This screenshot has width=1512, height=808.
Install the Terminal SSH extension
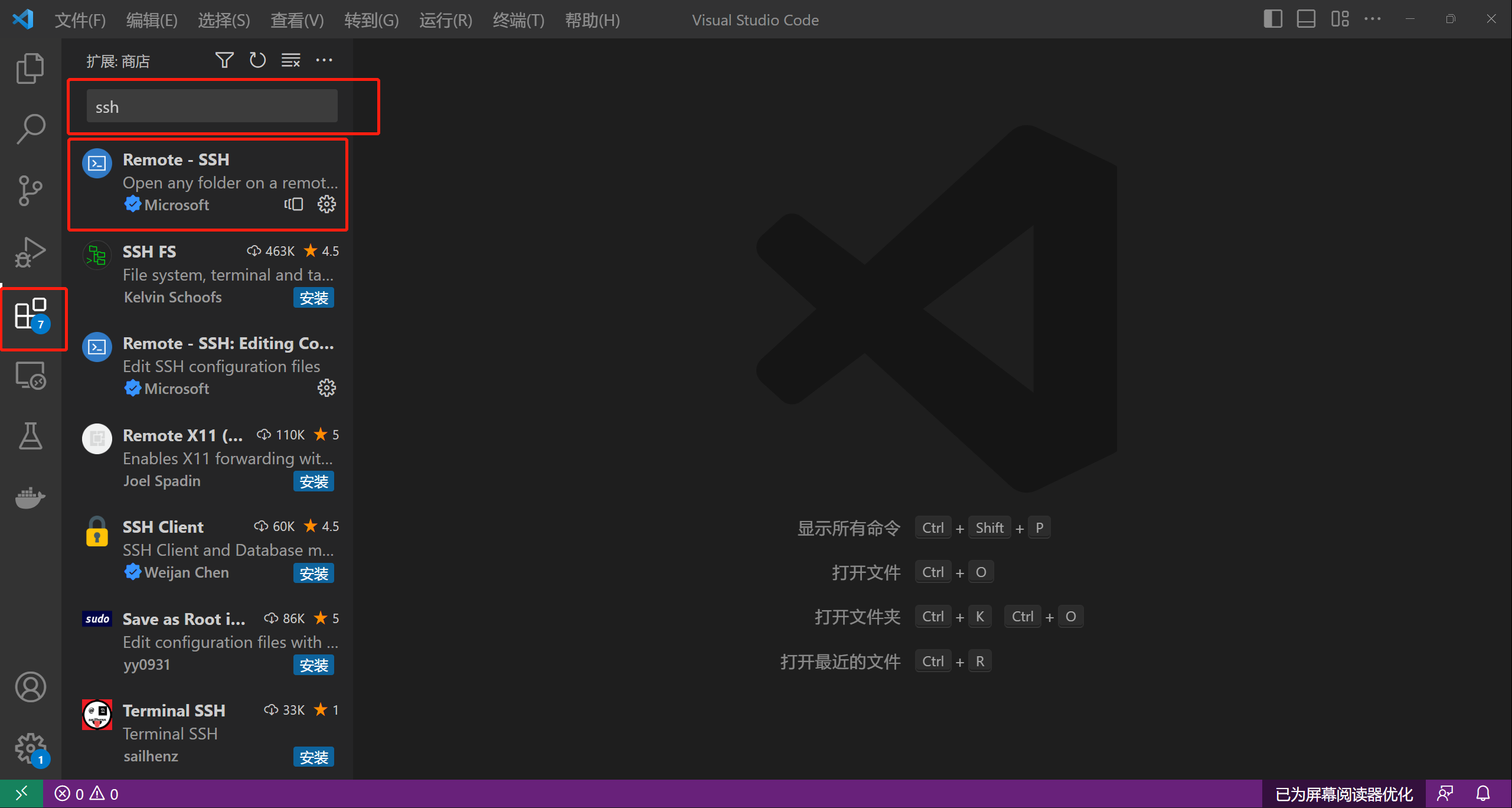click(313, 757)
